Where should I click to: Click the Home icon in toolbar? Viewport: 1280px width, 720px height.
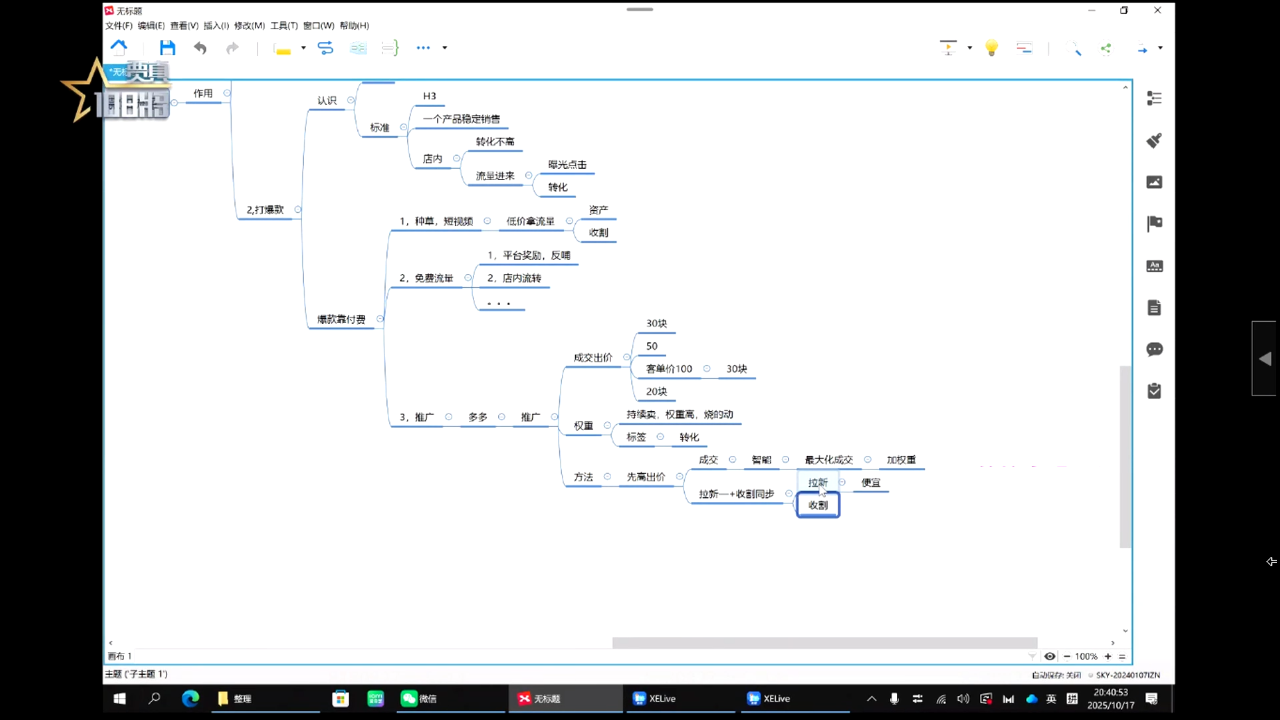click(119, 47)
